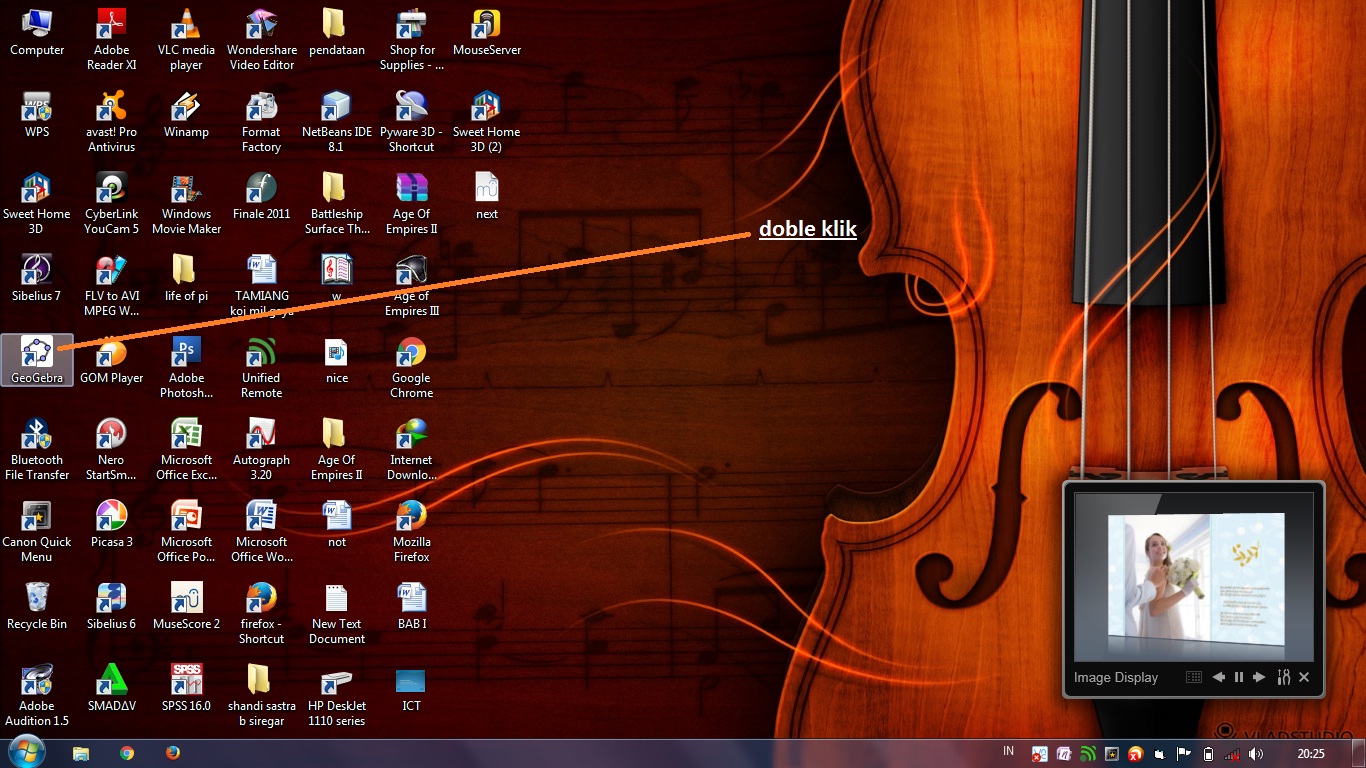Select the Wondershare Video Editor icon
This screenshot has width=1366, height=768.
262,39
